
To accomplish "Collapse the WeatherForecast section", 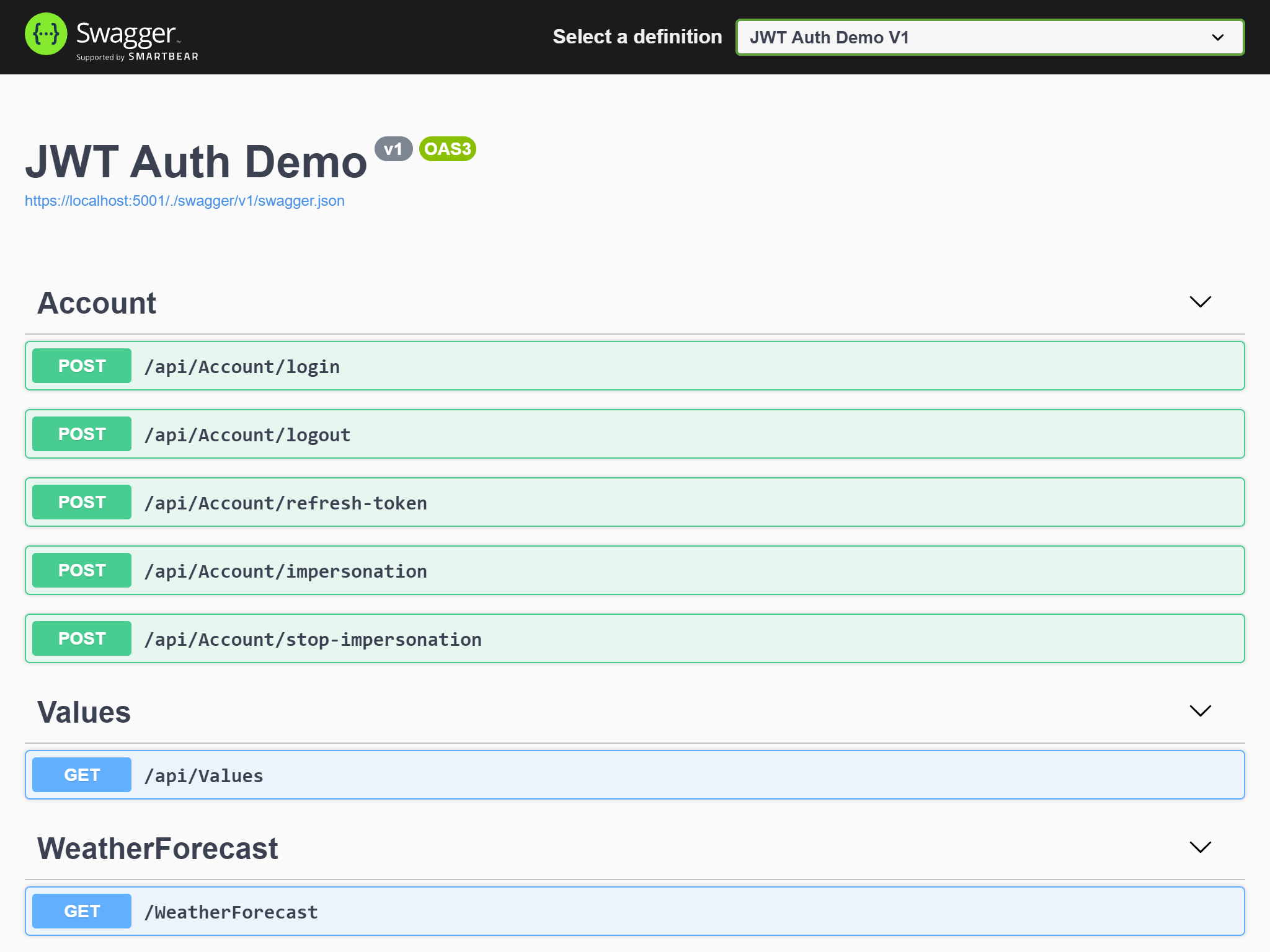I will tap(1200, 848).
